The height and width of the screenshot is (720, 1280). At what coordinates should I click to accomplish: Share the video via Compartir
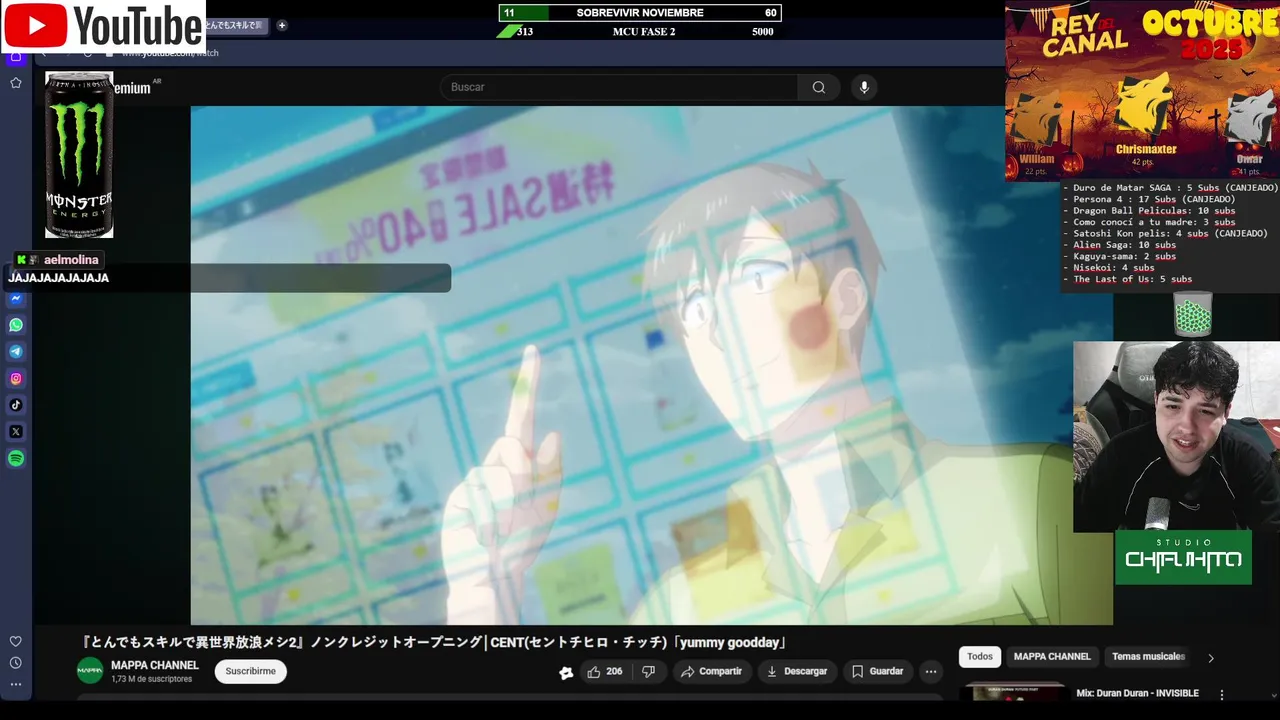711,672
